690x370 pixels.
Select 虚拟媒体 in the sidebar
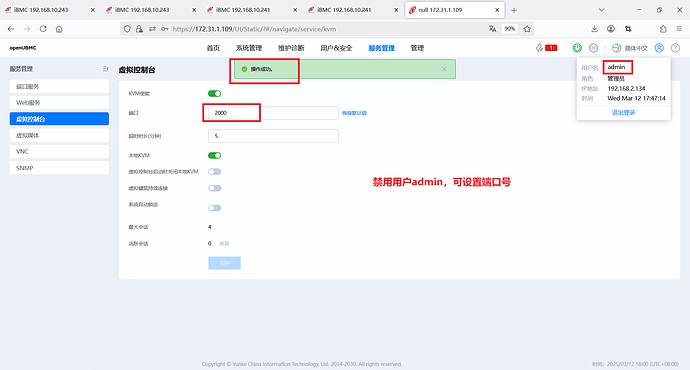tap(59, 135)
